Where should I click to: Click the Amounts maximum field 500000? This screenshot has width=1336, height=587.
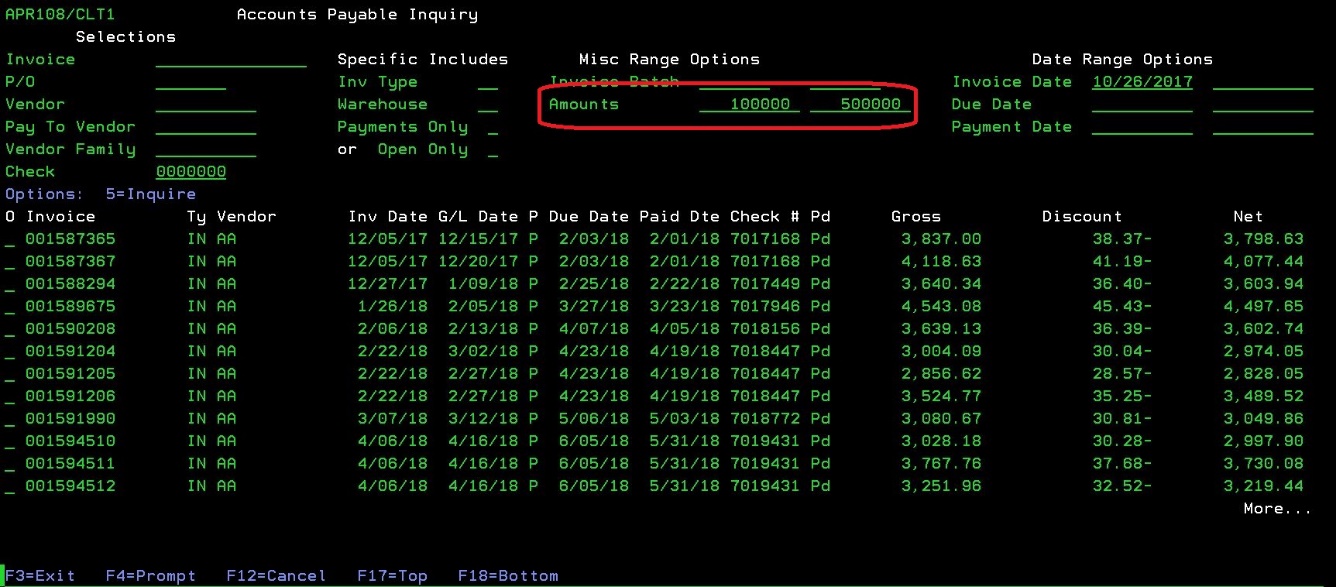tap(860, 105)
